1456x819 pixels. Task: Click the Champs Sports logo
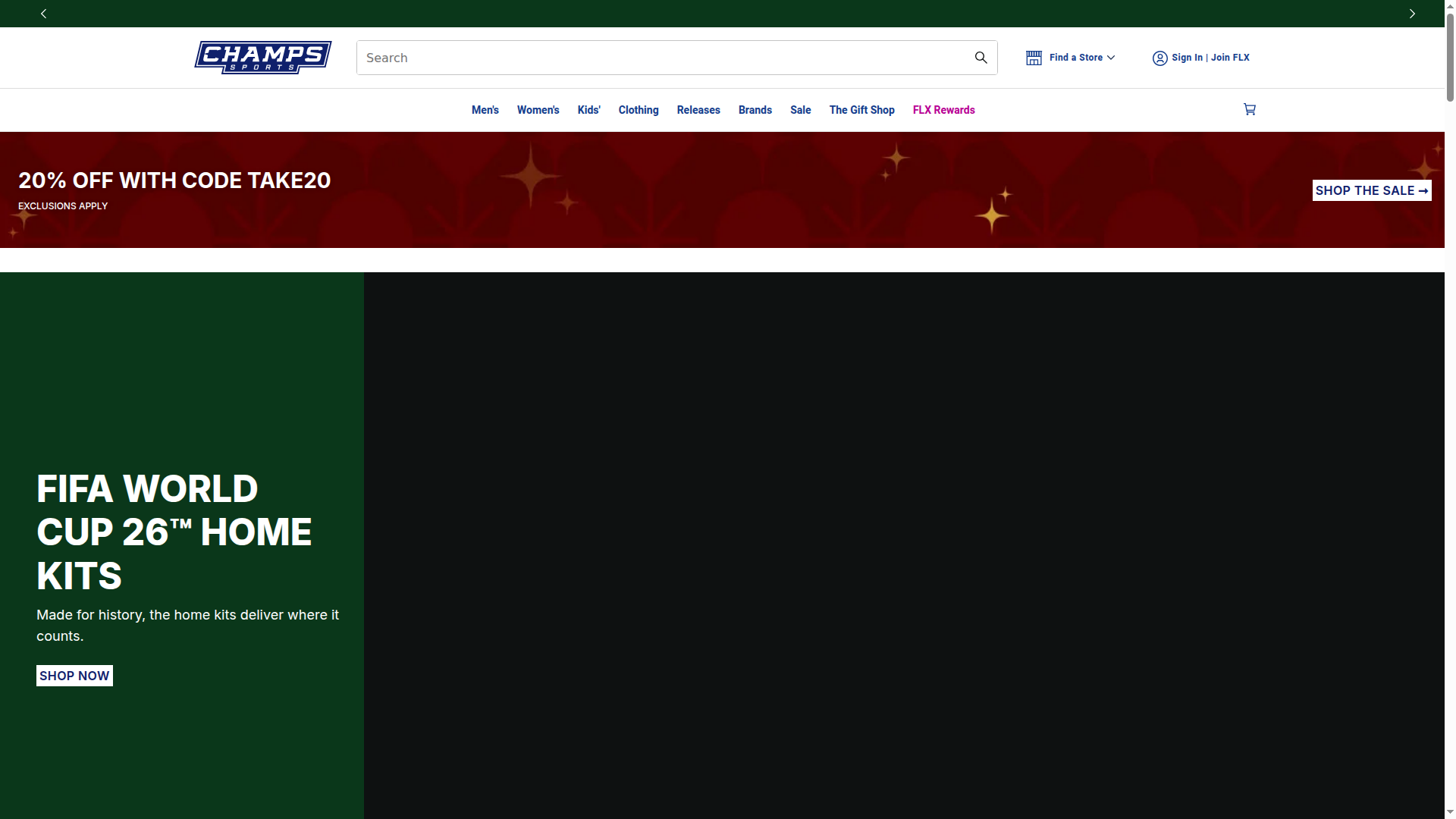262,58
